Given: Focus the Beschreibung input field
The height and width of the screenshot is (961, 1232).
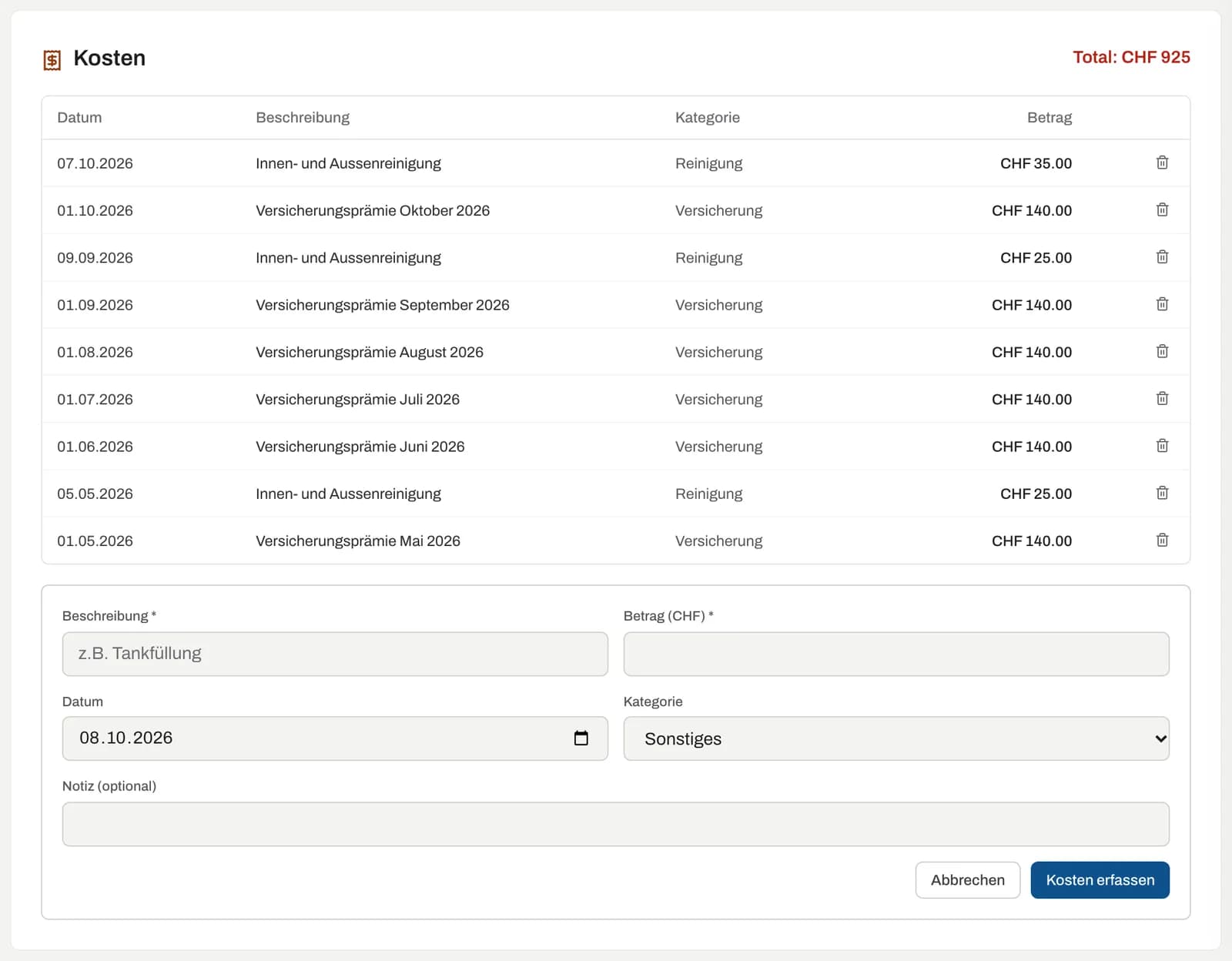Looking at the screenshot, I should pyautogui.click(x=335, y=654).
